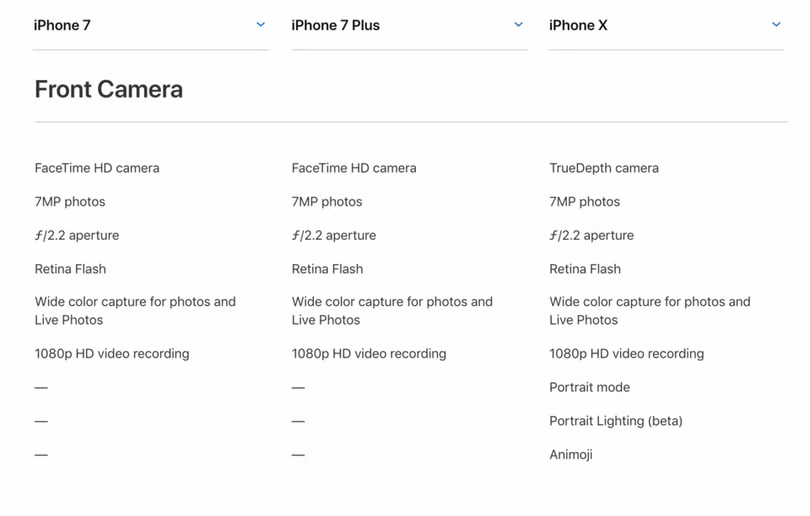Viewport: 810px width, 516px height.
Task: Click Animoji in the iPhone X column
Action: click(x=570, y=455)
